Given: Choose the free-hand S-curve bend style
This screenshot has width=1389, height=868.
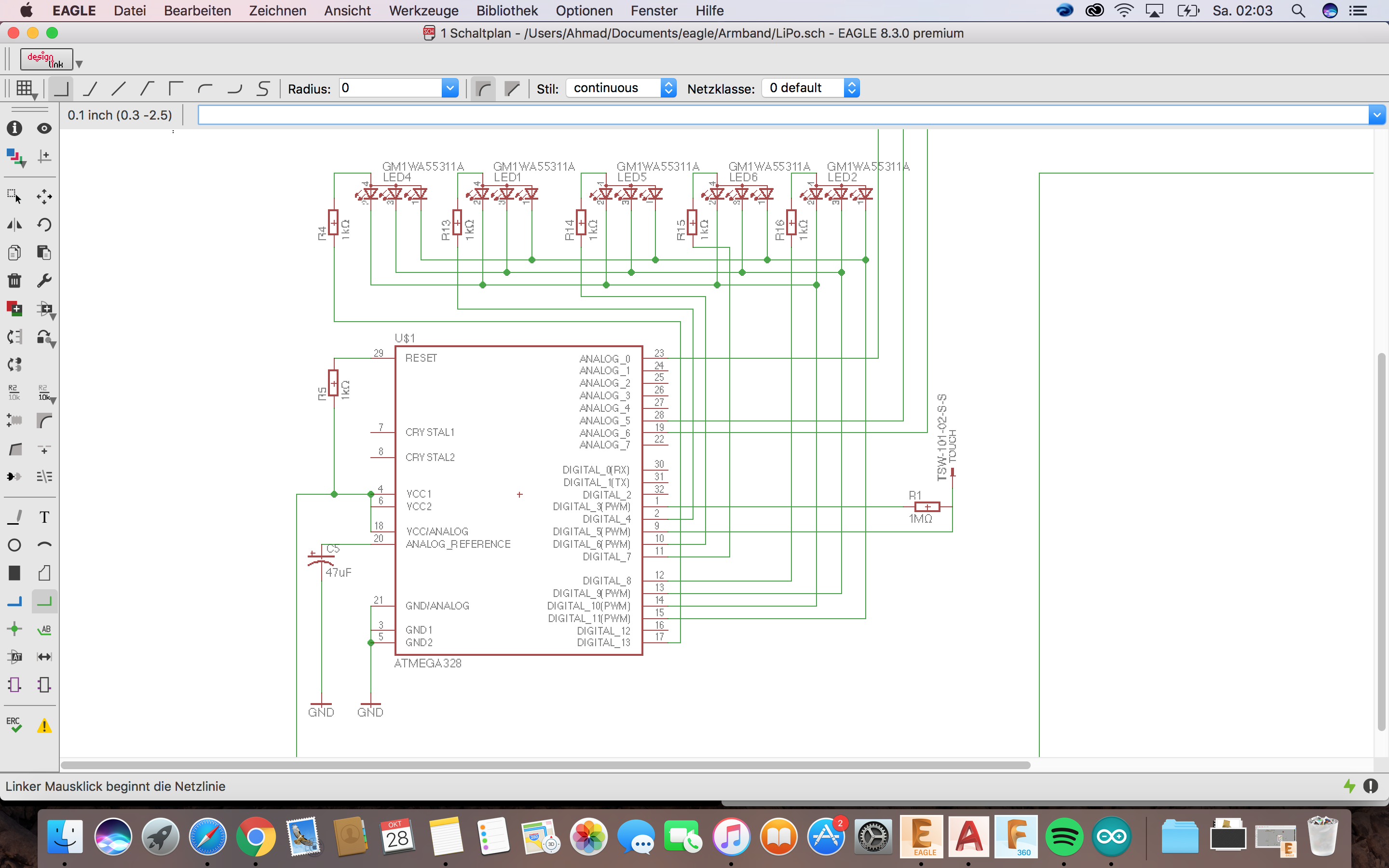Looking at the screenshot, I should 263,88.
